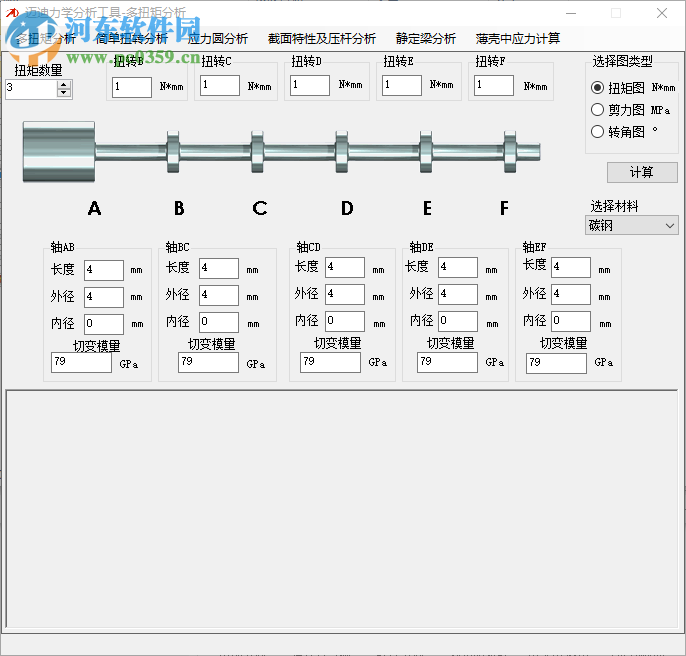686x656 pixels.
Task: Click the 扭矩数量 value field
Action: pos(31,89)
